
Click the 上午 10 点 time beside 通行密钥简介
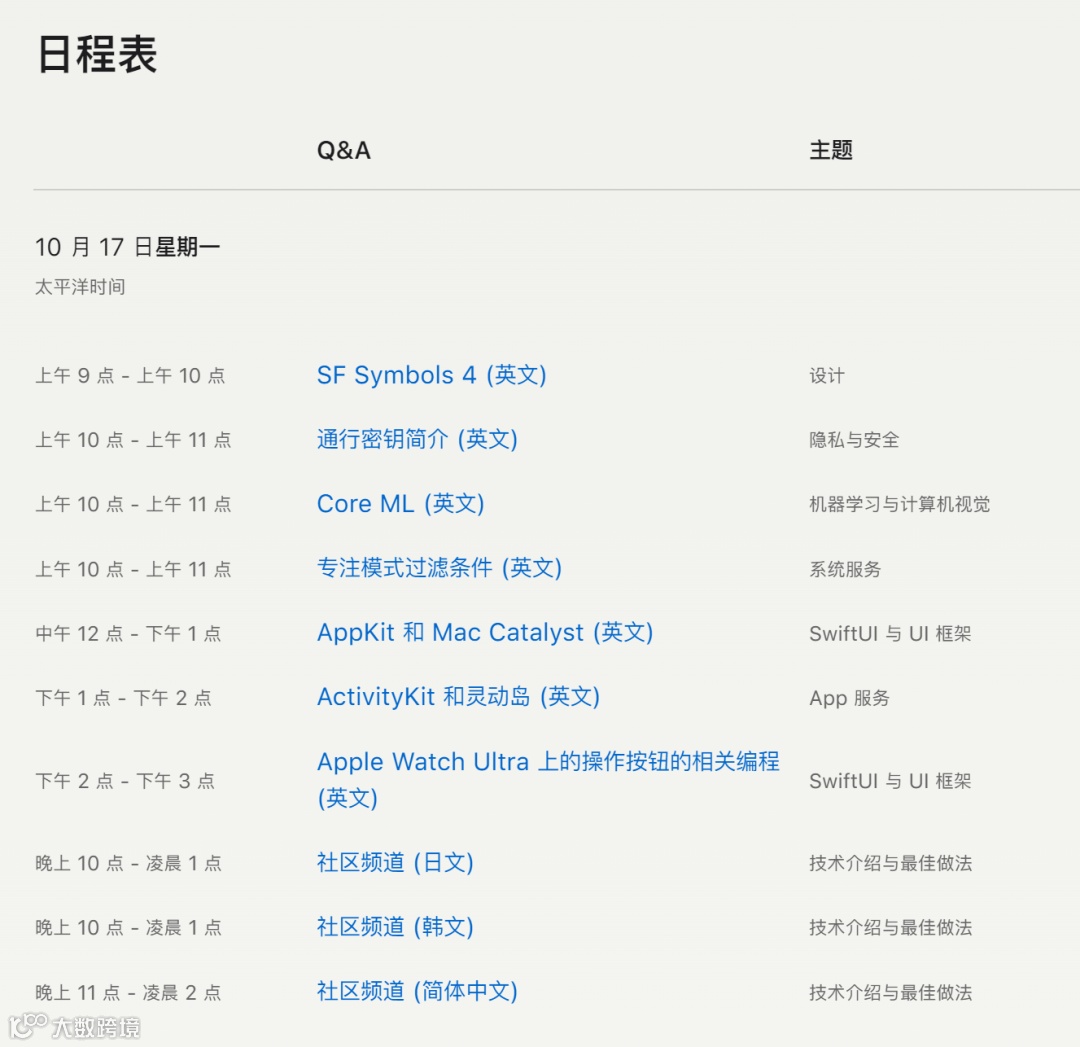(x=133, y=440)
